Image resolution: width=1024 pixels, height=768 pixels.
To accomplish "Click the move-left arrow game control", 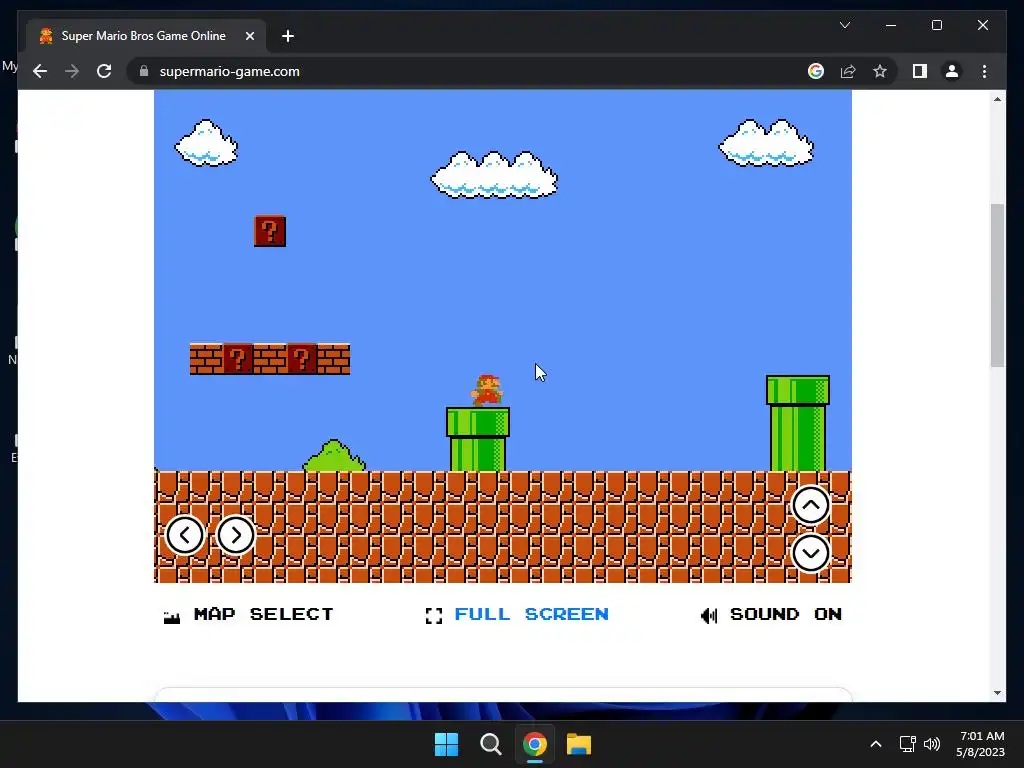I will pos(185,536).
